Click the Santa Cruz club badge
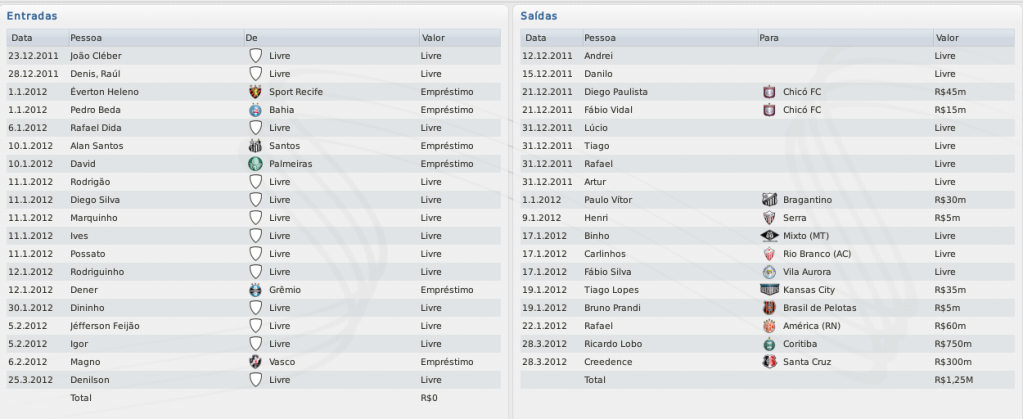The width and height of the screenshot is (1023, 419). coord(769,362)
